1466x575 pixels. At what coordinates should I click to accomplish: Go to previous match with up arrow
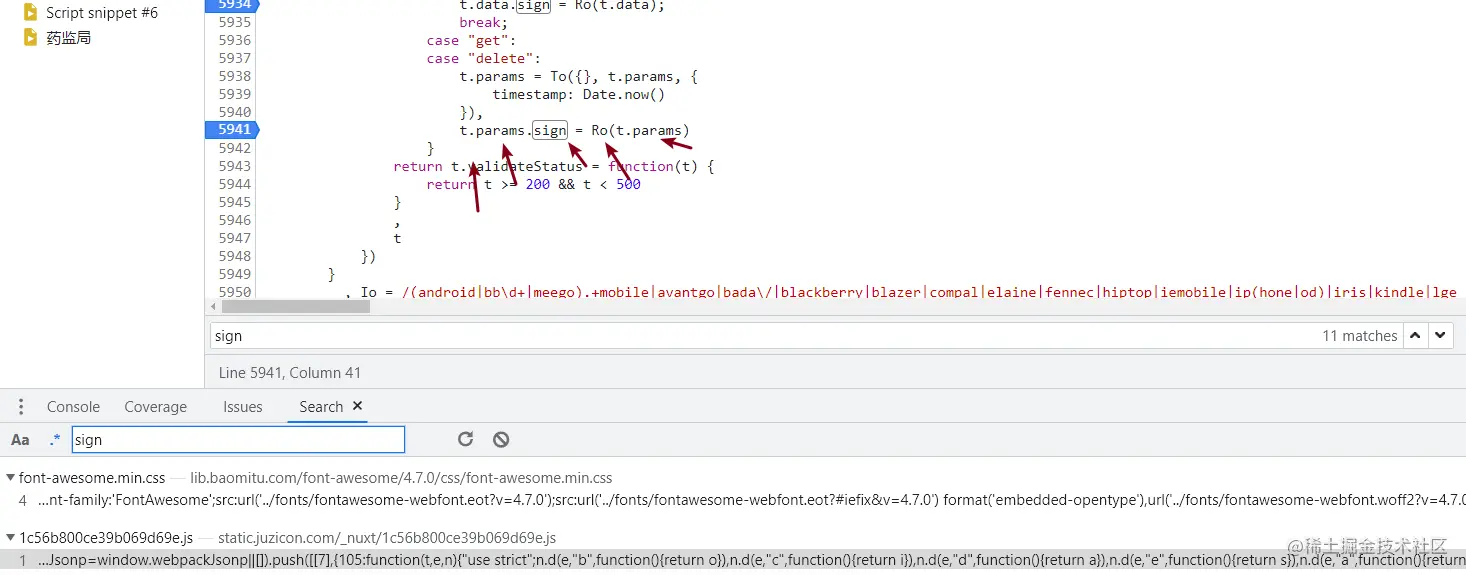click(x=1416, y=336)
